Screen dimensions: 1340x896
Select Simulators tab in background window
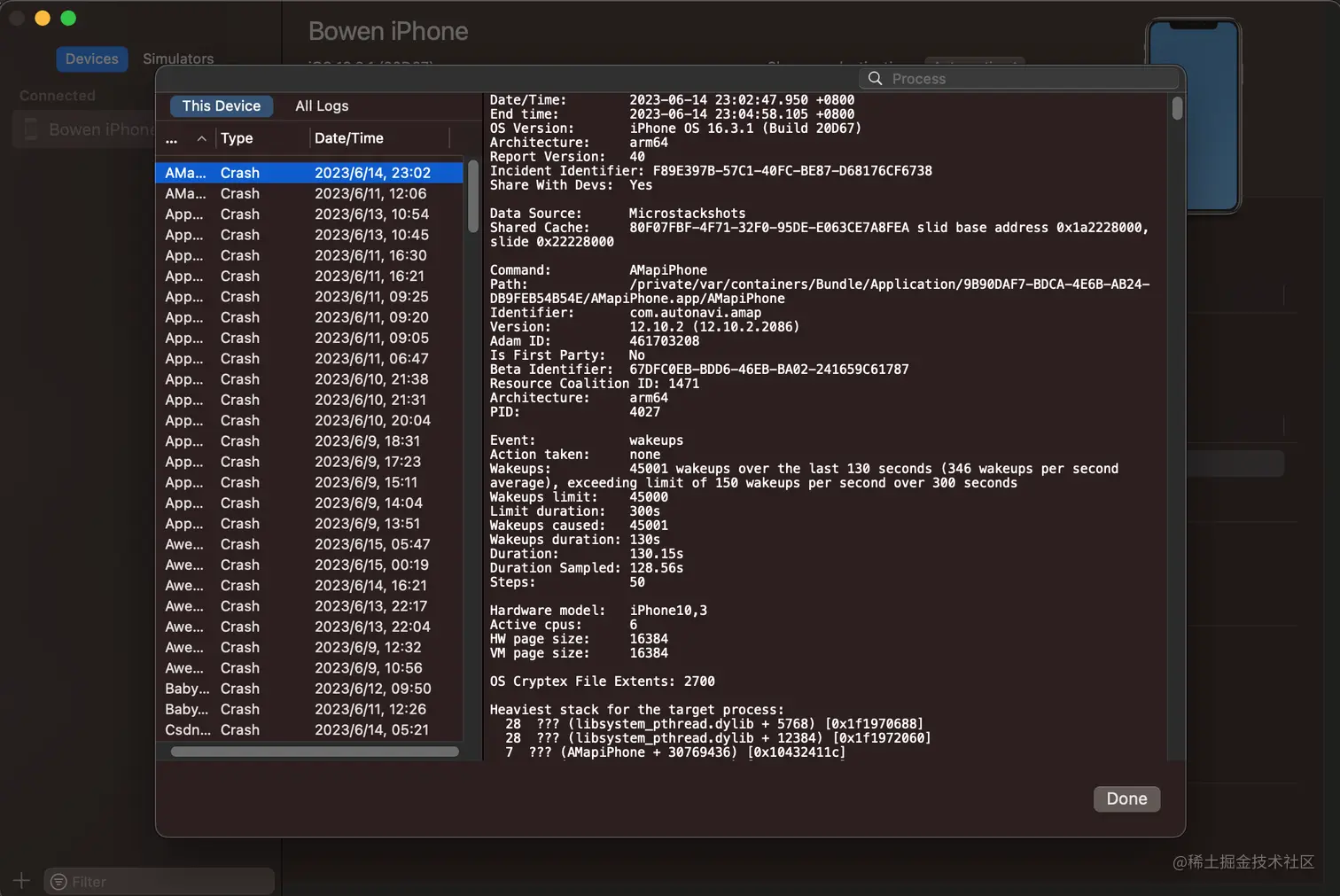[x=178, y=58]
